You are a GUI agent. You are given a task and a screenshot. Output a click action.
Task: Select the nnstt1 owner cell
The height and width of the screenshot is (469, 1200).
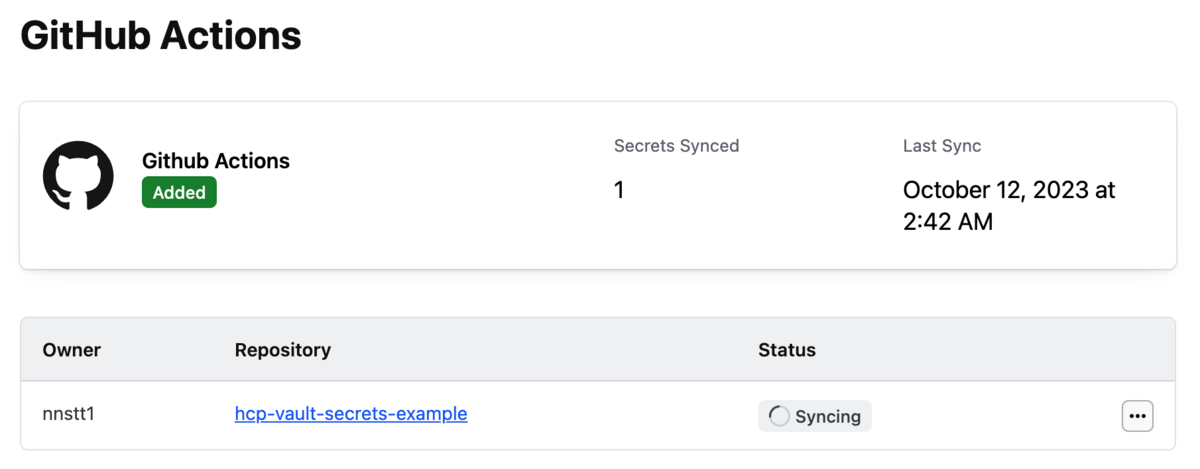69,413
